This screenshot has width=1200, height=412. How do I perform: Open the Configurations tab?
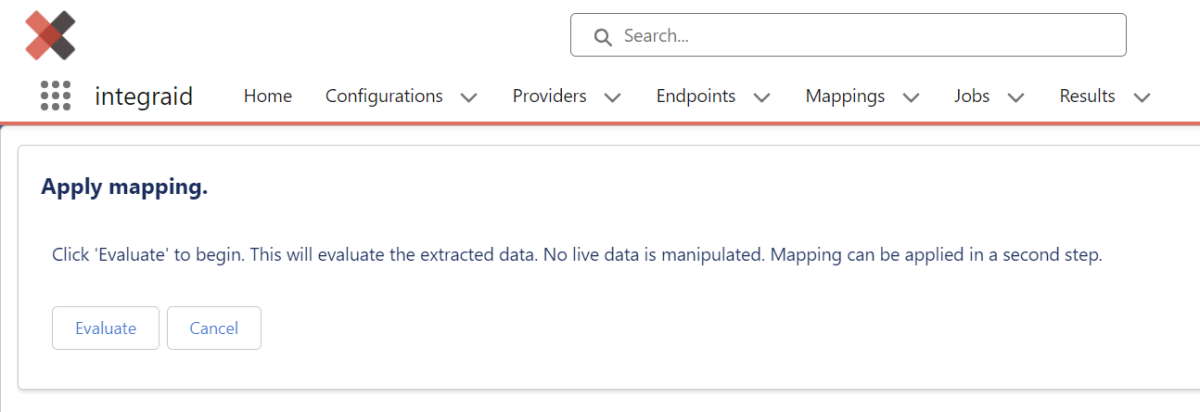384,97
